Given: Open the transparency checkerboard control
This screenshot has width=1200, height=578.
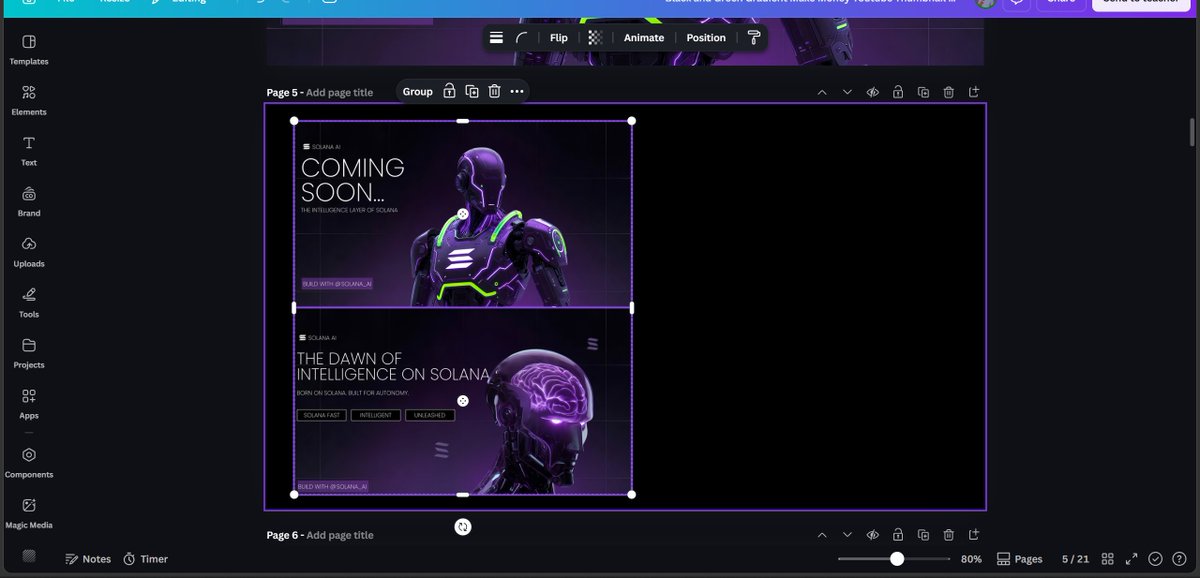Looking at the screenshot, I should 595,38.
